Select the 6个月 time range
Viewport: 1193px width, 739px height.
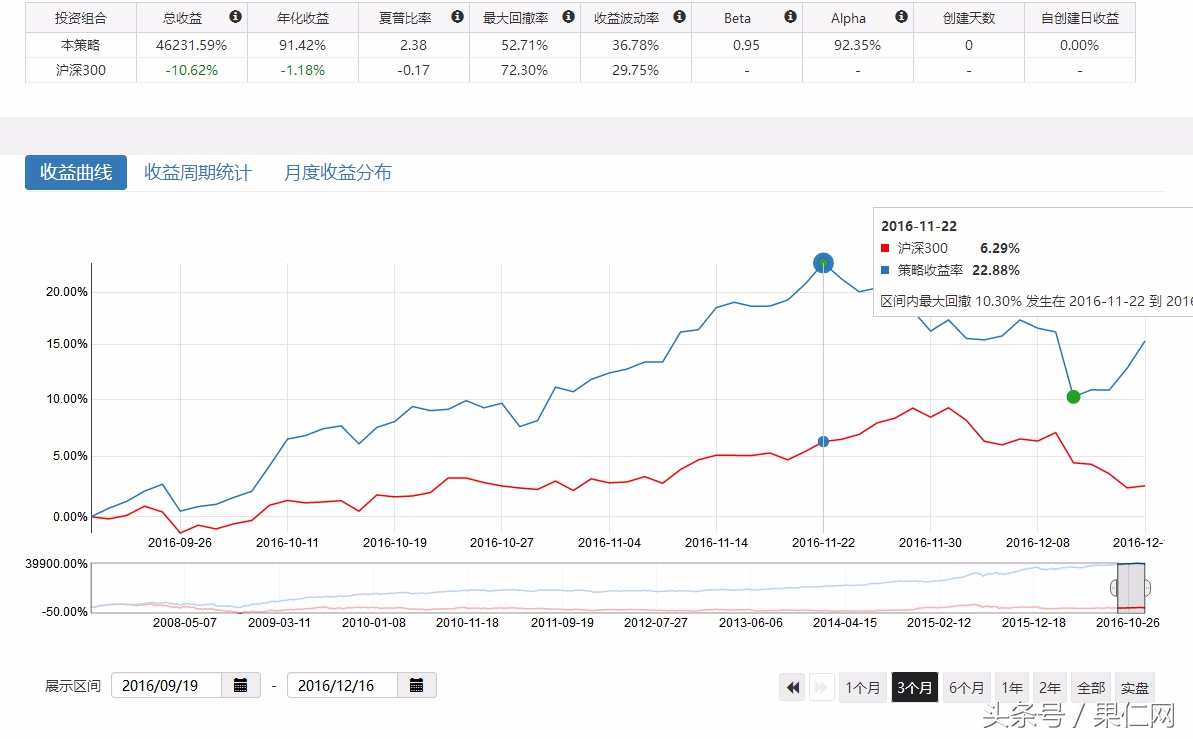[x=966, y=687]
